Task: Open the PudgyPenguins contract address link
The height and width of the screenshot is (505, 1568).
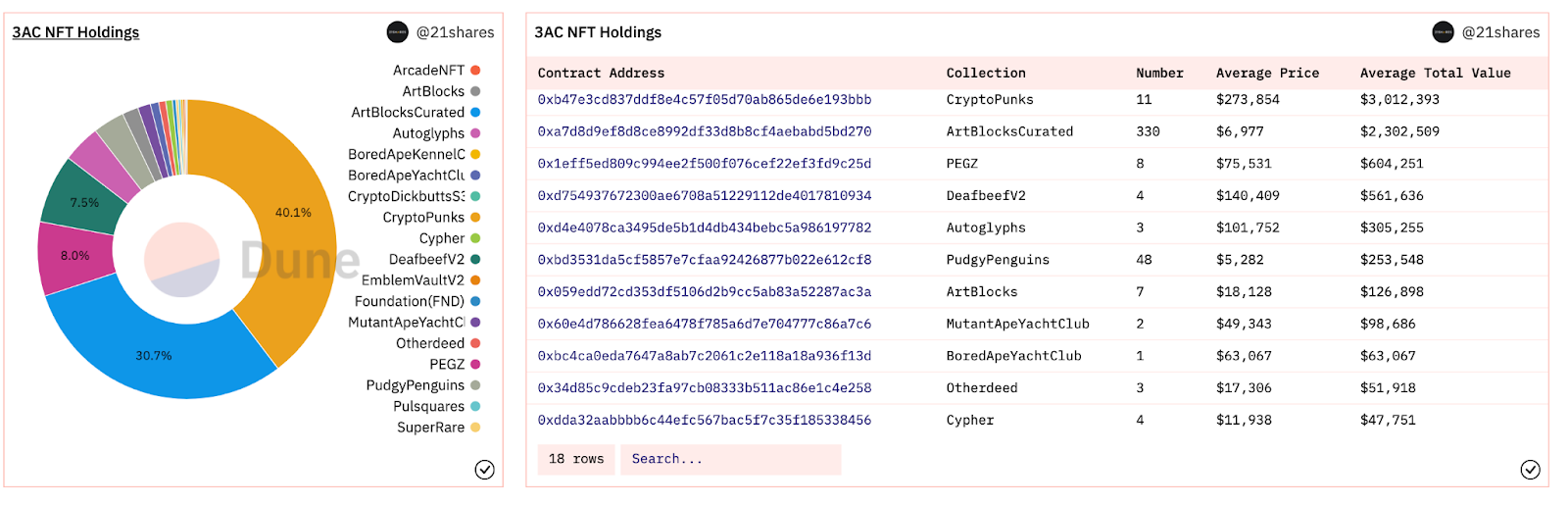Action: click(x=704, y=260)
